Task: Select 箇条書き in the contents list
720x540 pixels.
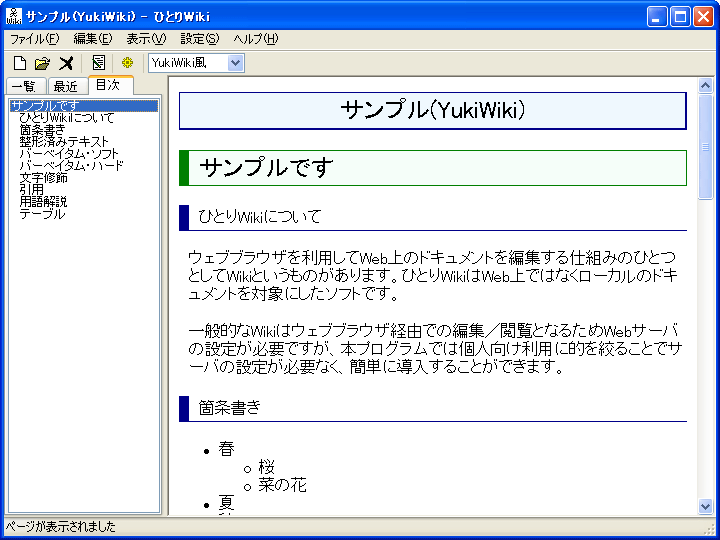Action: click(x=42, y=130)
